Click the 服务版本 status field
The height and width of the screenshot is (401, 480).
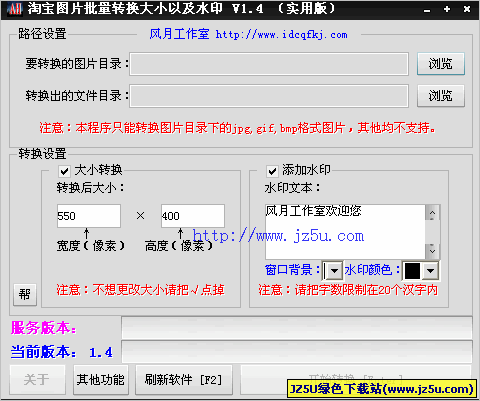[x=297, y=328]
